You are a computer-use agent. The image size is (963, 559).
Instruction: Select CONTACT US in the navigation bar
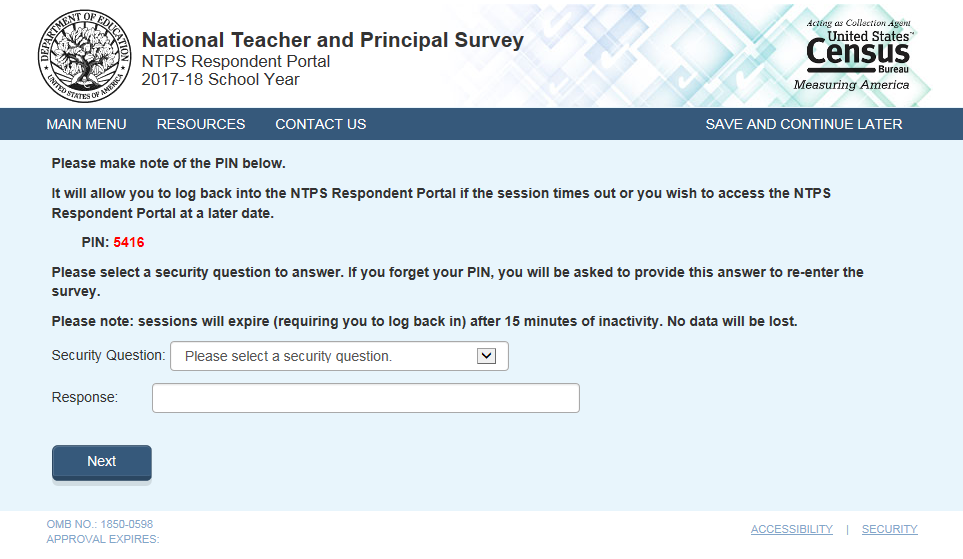coord(321,124)
